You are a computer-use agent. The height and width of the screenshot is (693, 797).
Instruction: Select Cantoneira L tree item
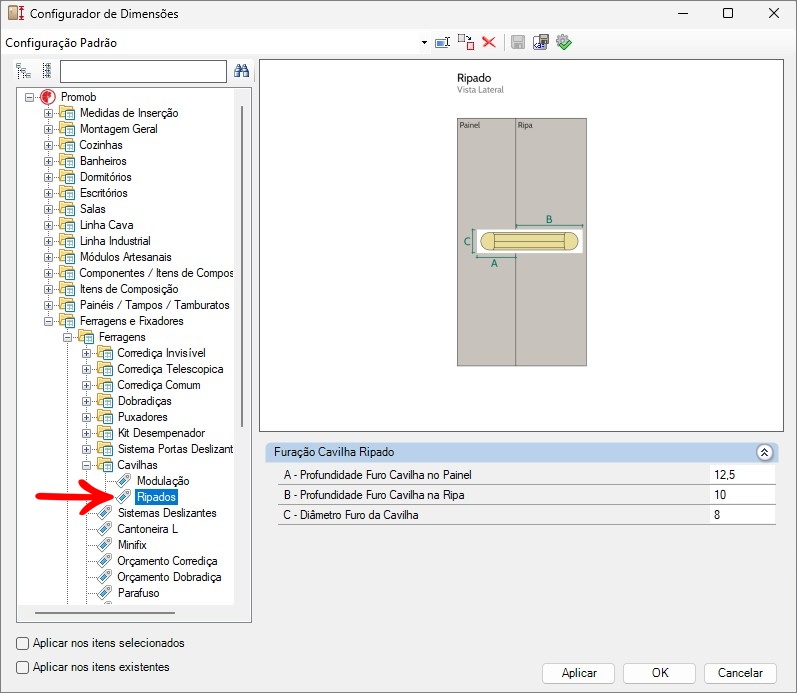(147, 529)
